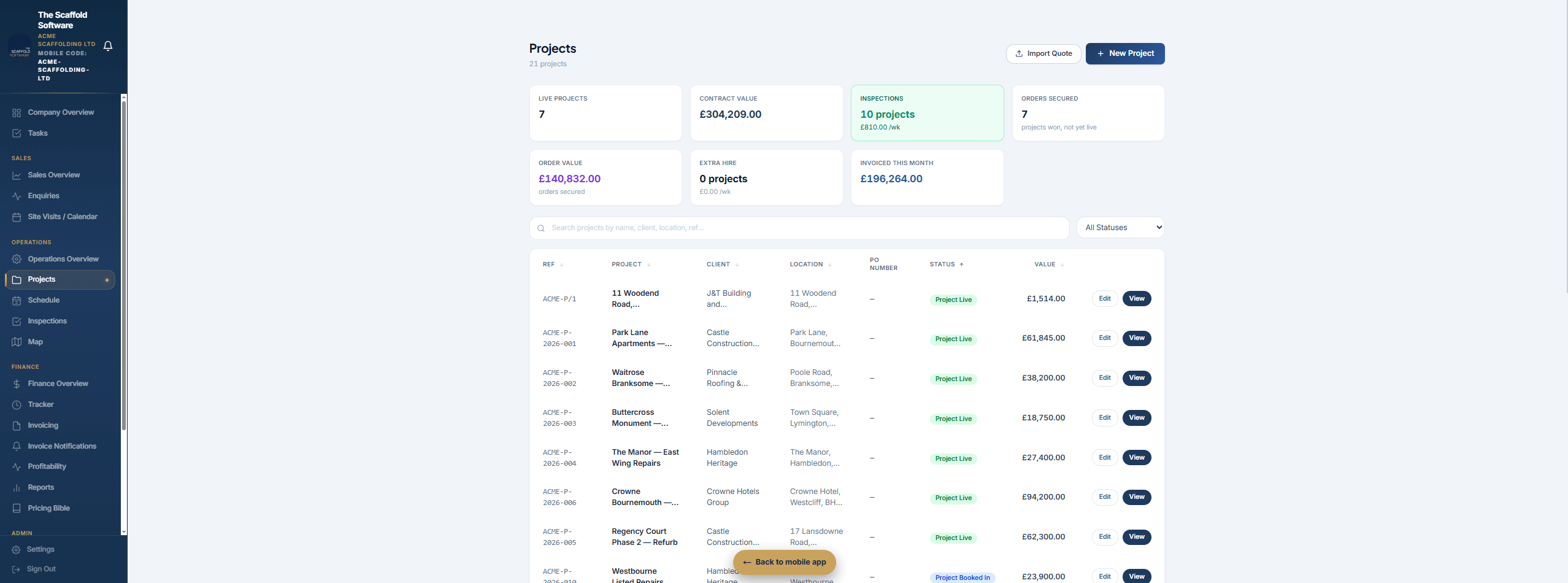The image size is (1568, 583).
Task: Click the Contract Value £304,209.00 card
Action: (766, 113)
